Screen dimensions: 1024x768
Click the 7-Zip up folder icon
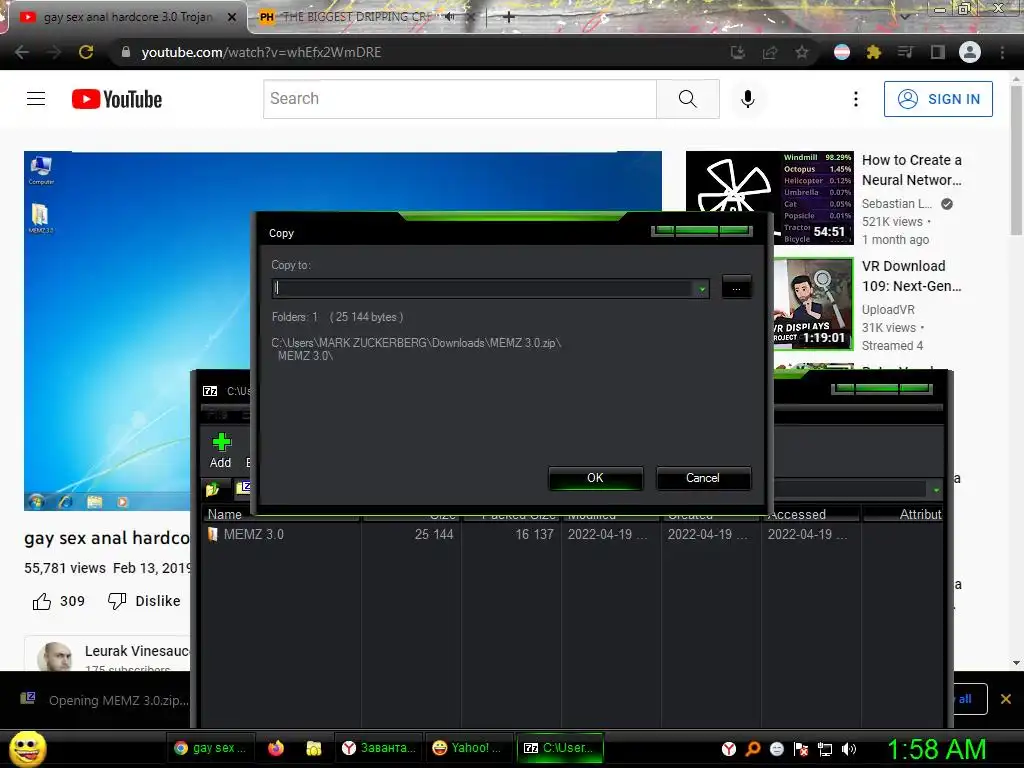[212, 488]
